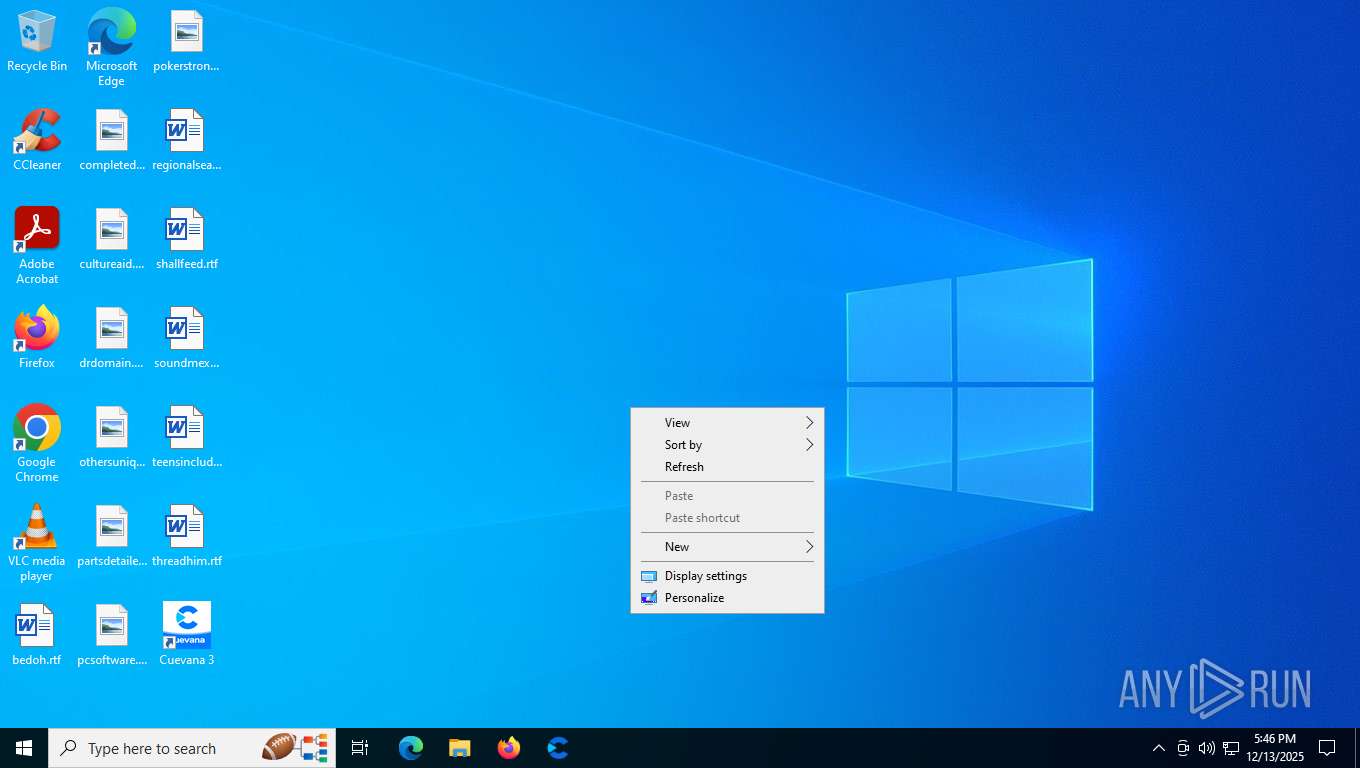Select the pokerstron image file icon
The width and height of the screenshot is (1360, 768).
tap(186, 42)
